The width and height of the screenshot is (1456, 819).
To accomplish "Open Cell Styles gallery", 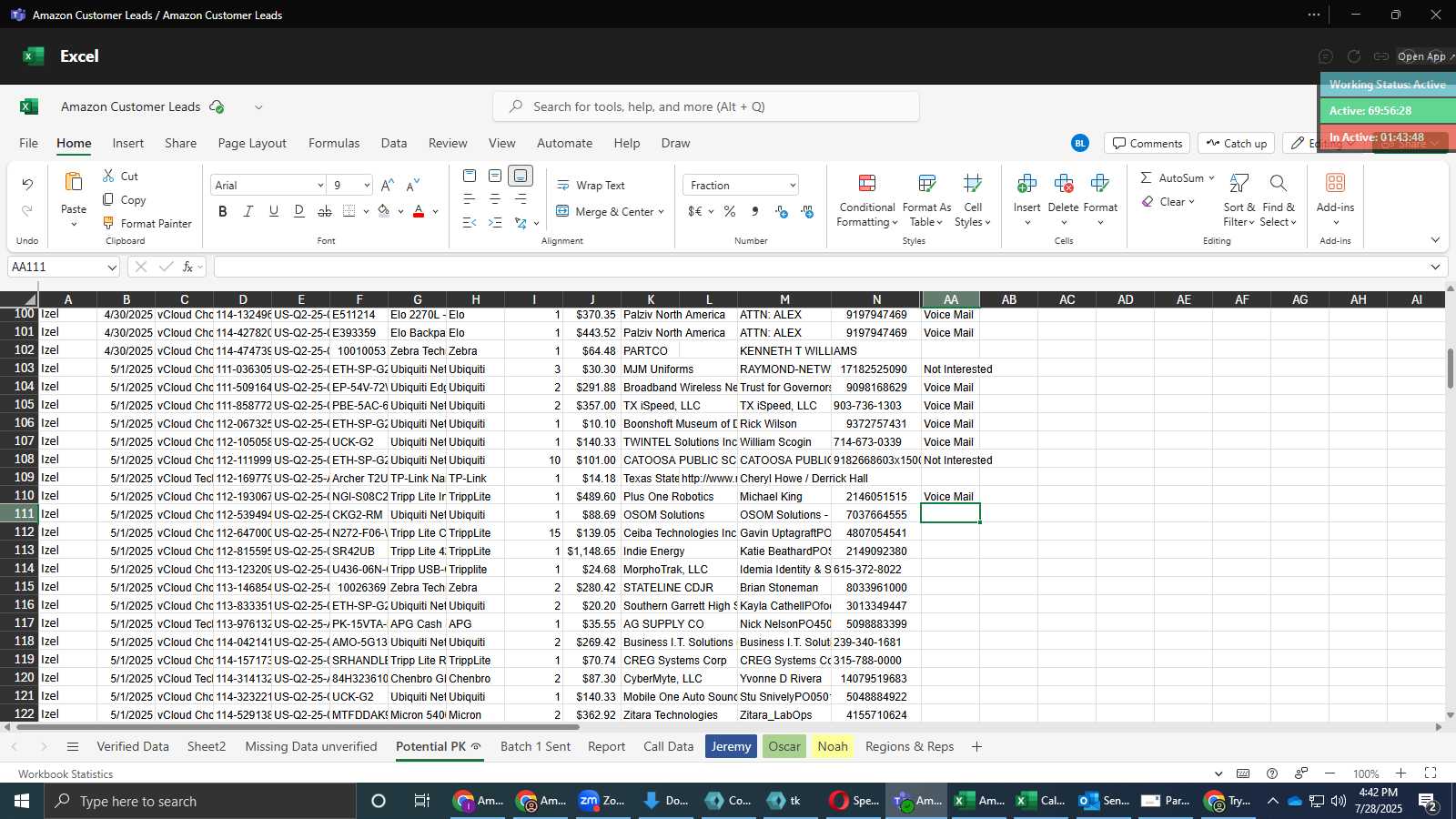I will (973, 201).
